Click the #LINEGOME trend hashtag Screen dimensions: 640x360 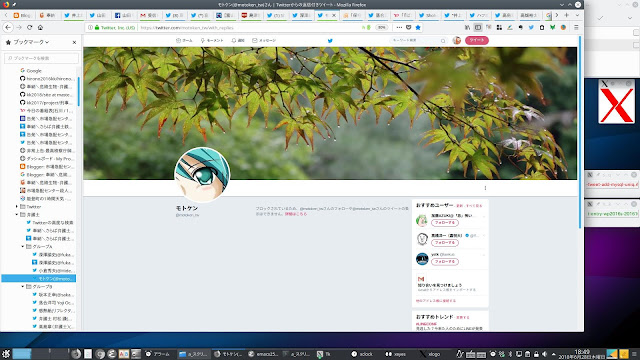(426, 324)
